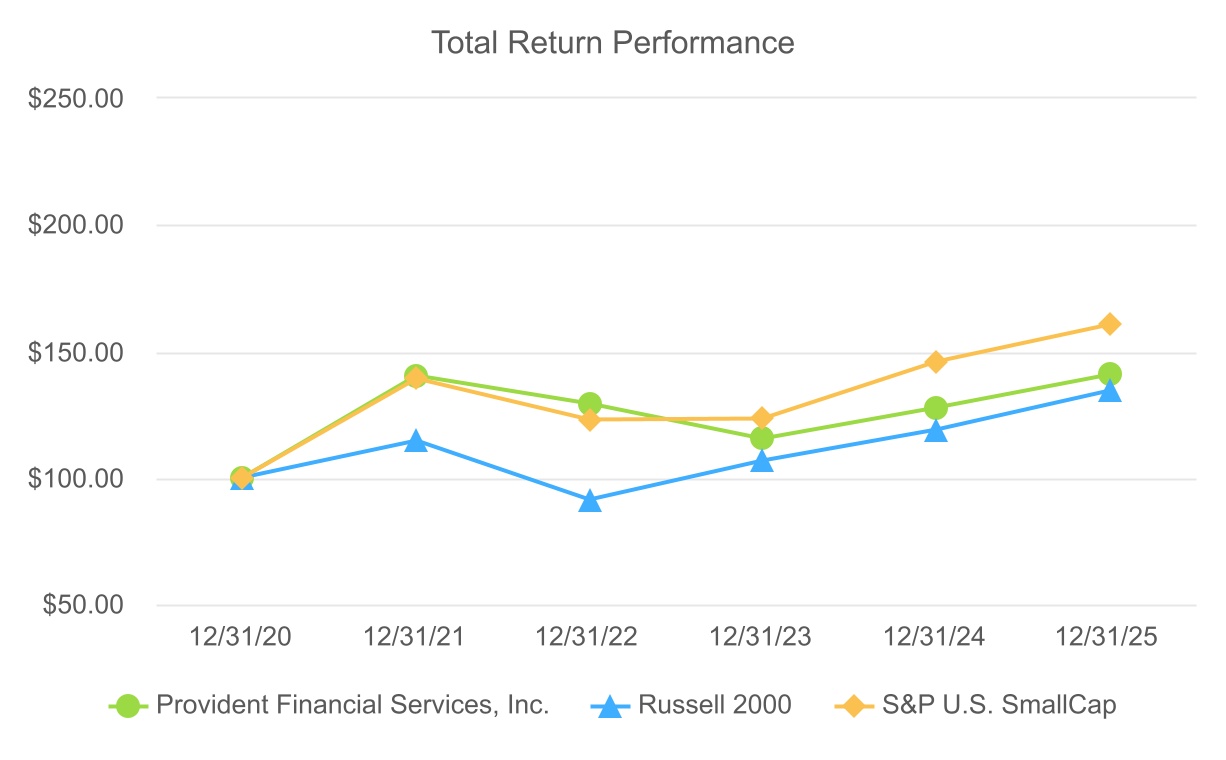The height and width of the screenshot is (760, 1226).
Task: Select S&P SmallCap diamond at 12/31/25
Action: coord(1109,324)
